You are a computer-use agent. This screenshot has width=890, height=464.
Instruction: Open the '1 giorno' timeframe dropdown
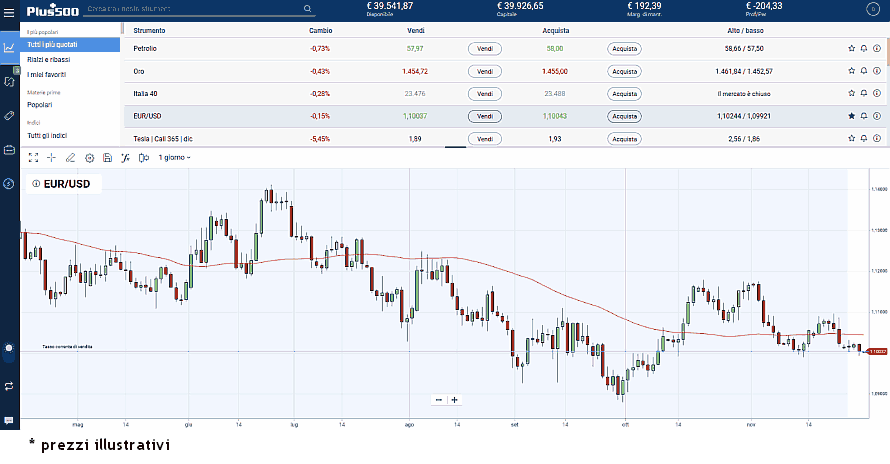pyautogui.click(x=175, y=157)
